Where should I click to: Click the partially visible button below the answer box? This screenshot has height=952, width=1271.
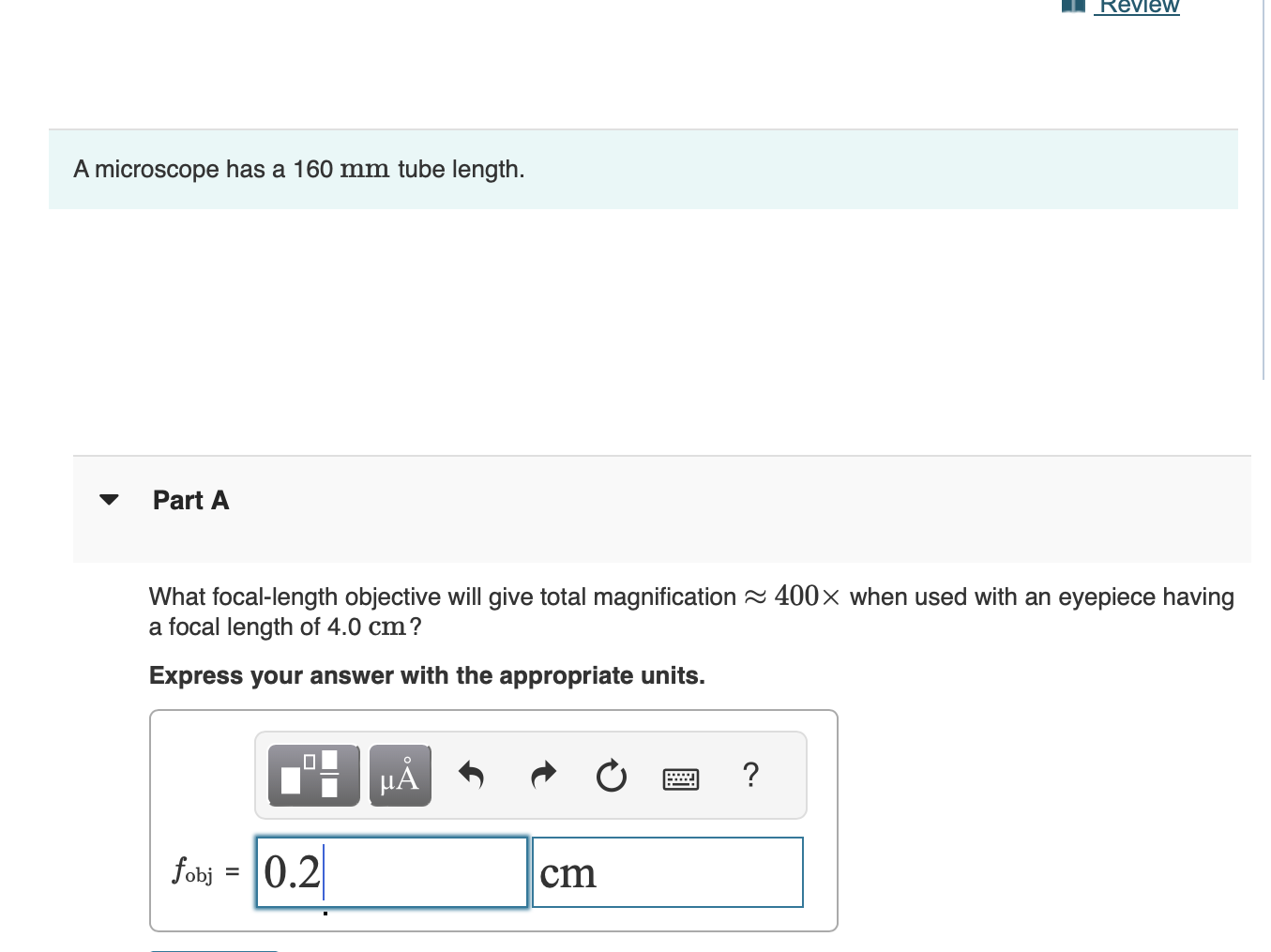(213, 949)
